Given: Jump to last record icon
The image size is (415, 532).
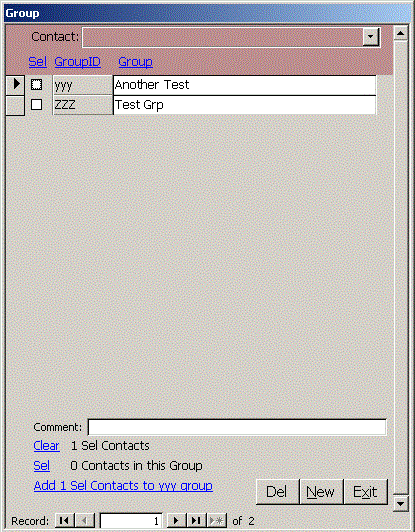Looking at the screenshot, I should (196, 520).
